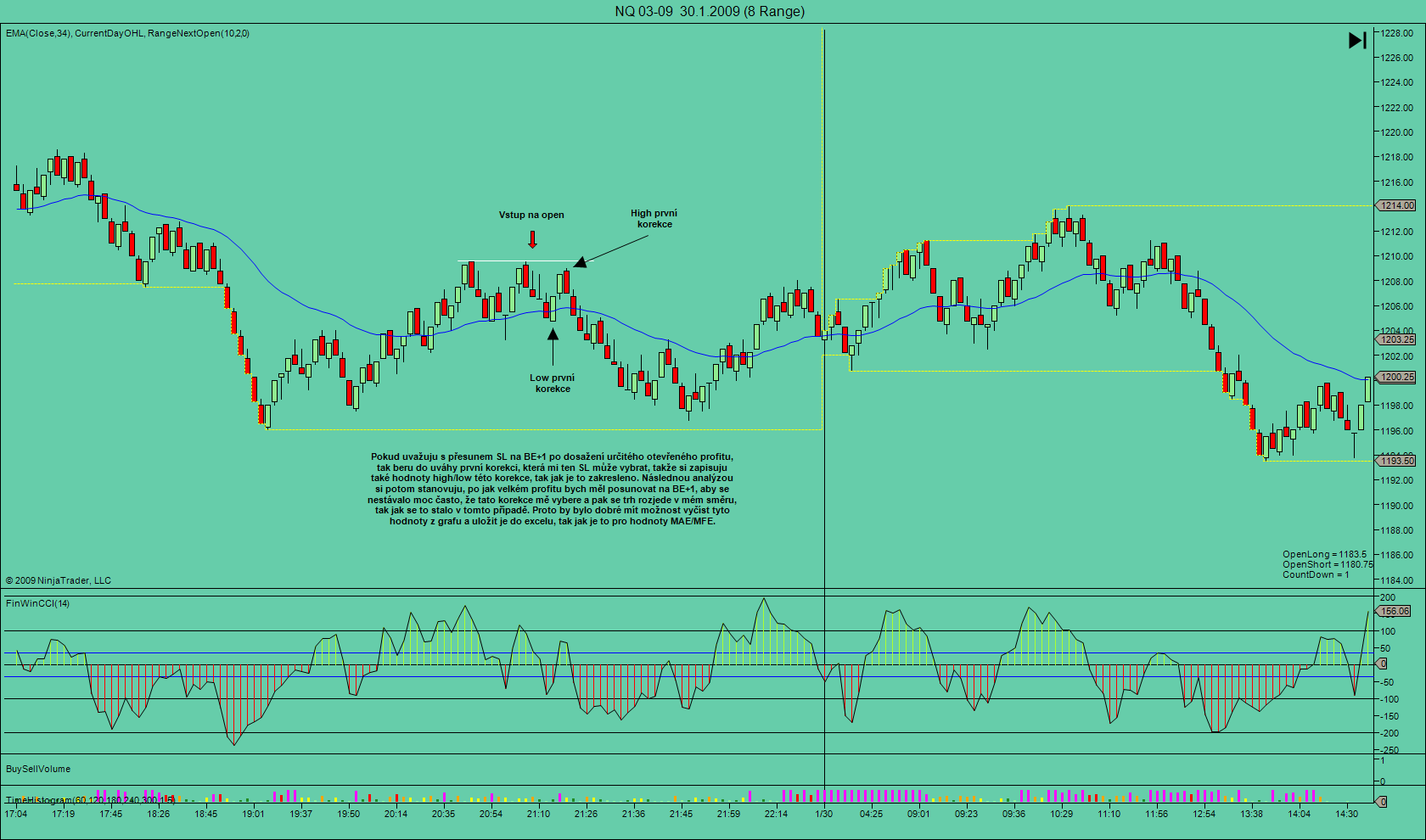Click the 'BuySellVolume' panel label

pos(38,769)
